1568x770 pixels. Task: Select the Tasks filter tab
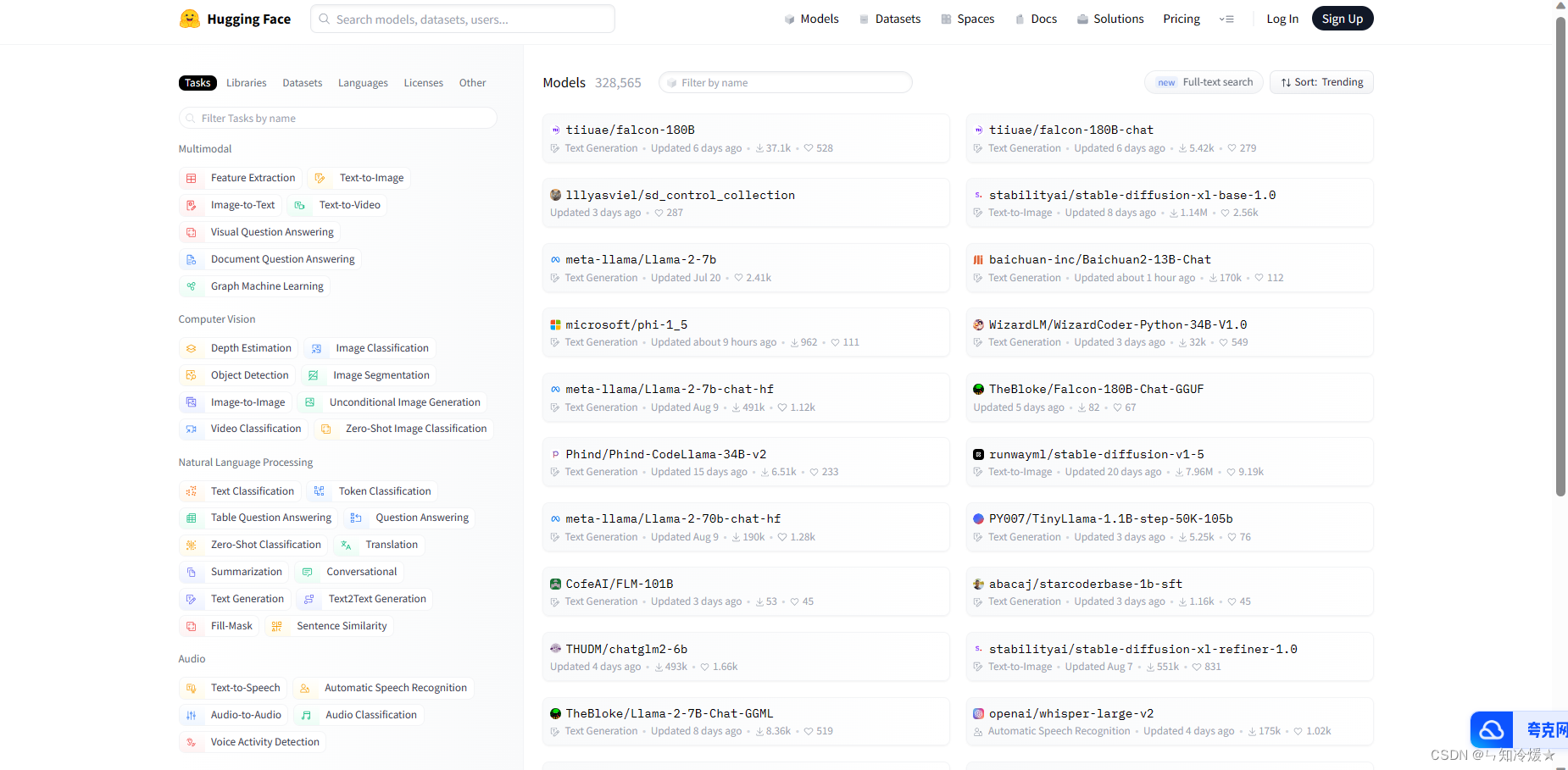pos(197,83)
